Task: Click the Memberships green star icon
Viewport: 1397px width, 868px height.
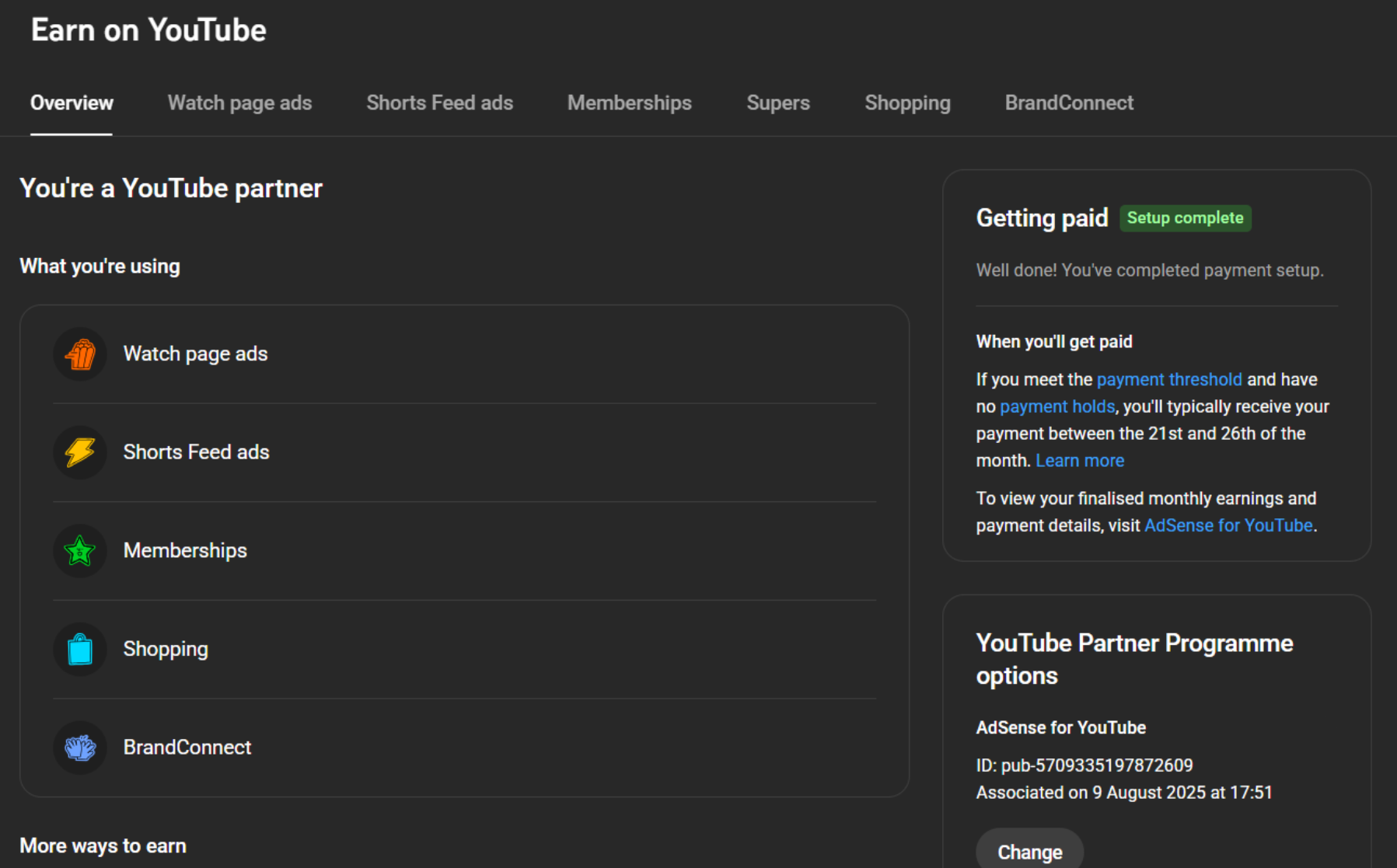Action: pos(80,551)
